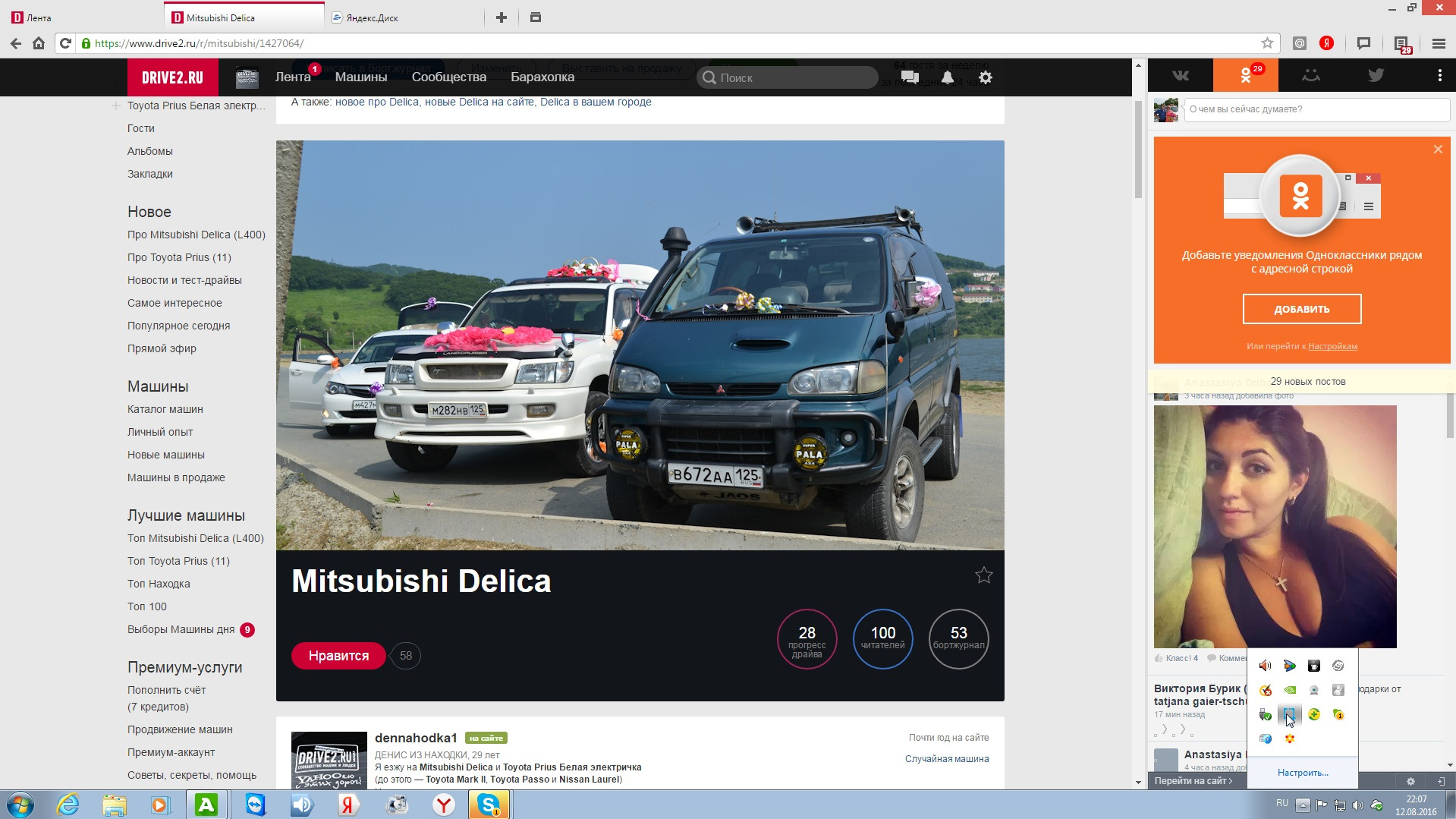
Task: Open the browser hamburger menu
Action: click(1439, 43)
